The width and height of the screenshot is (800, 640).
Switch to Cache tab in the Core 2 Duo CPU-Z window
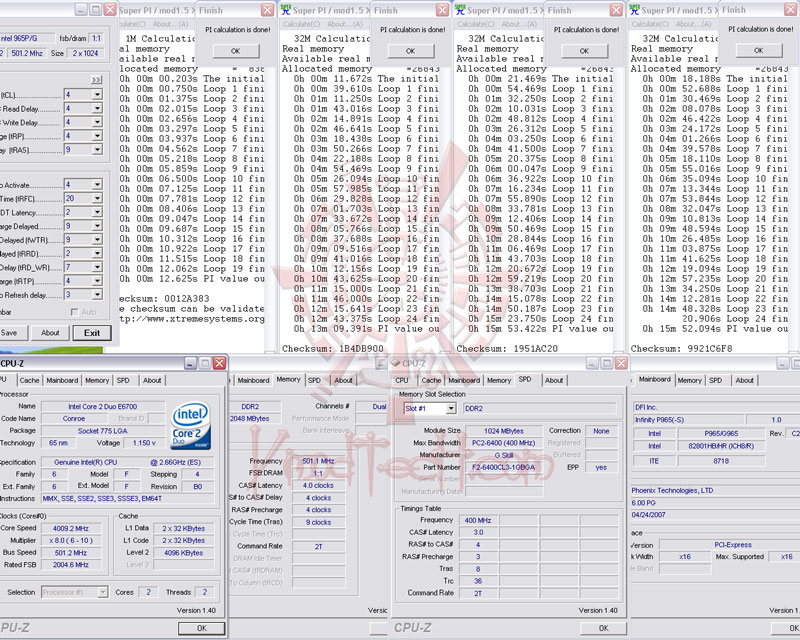(x=29, y=380)
